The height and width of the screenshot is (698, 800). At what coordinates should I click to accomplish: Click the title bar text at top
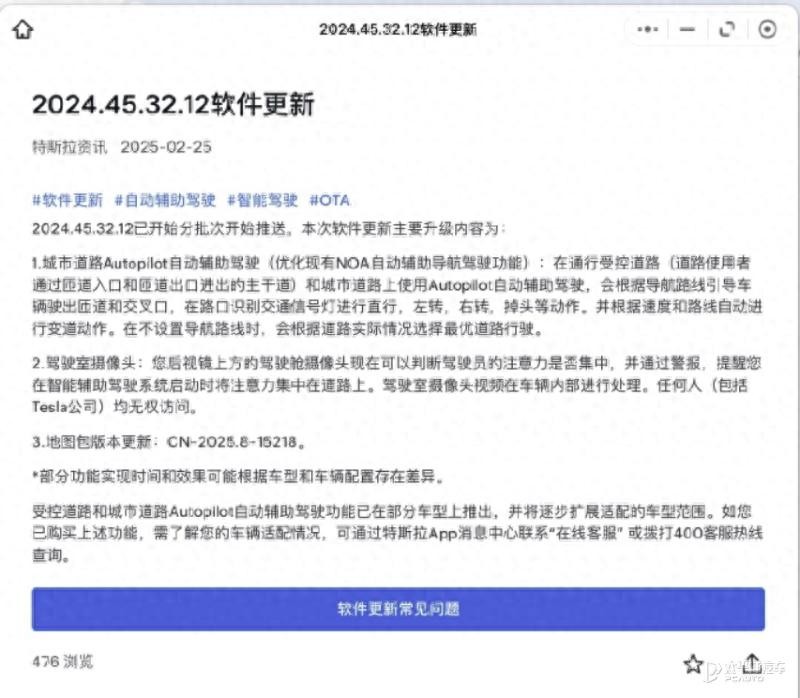coord(397,29)
